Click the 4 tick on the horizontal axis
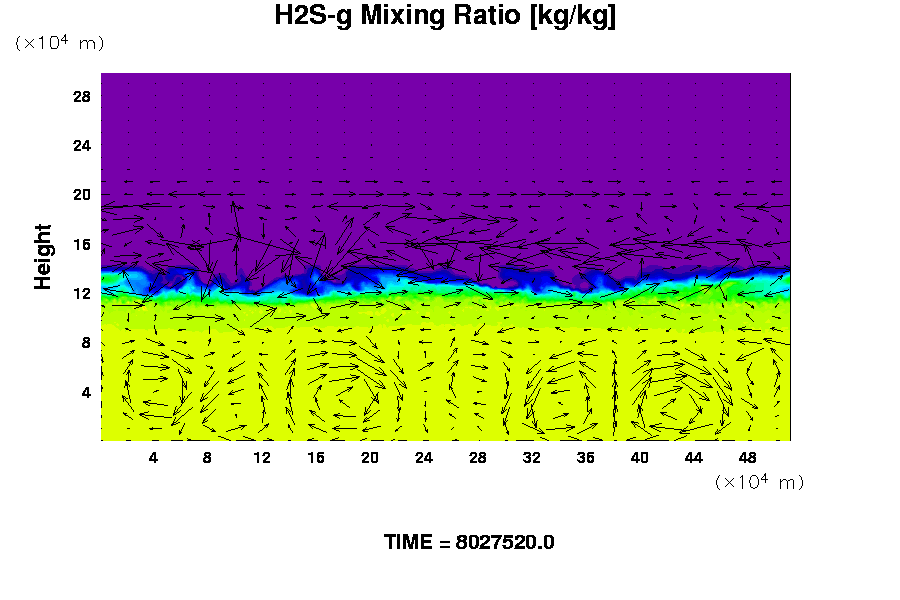900x600 pixels. point(153,457)
